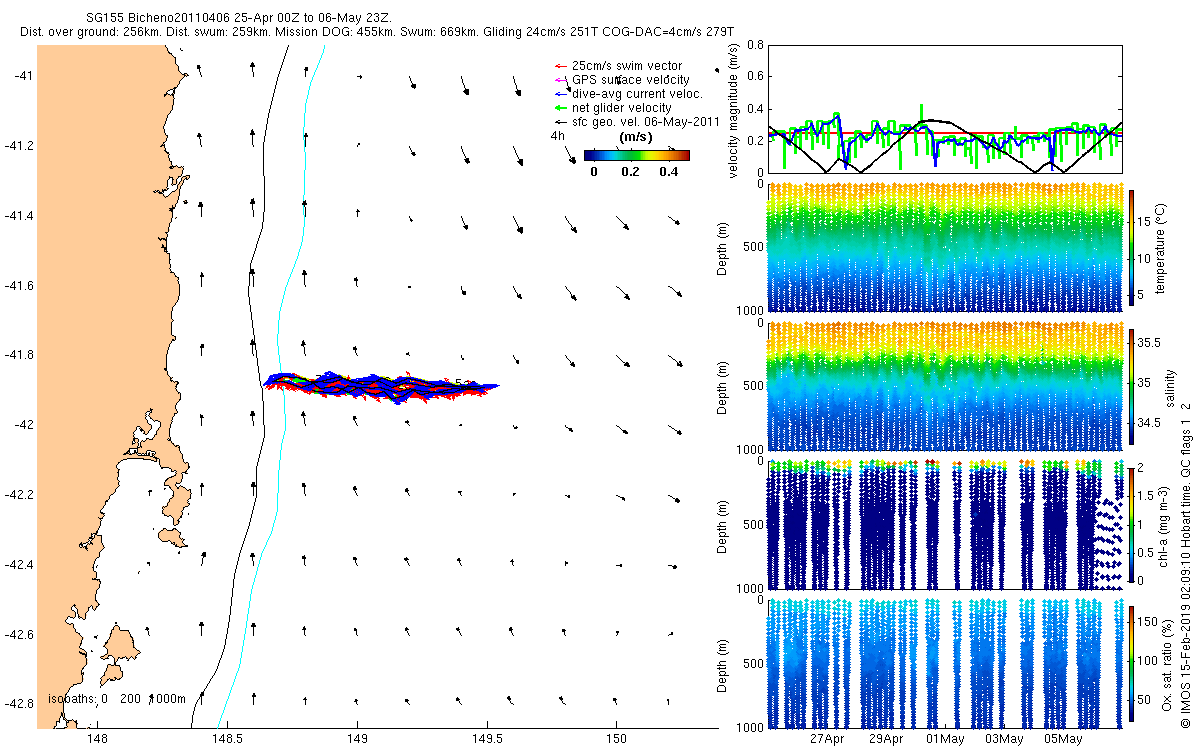Click the green net glider velocity arrow

click(x=560, y=108)
